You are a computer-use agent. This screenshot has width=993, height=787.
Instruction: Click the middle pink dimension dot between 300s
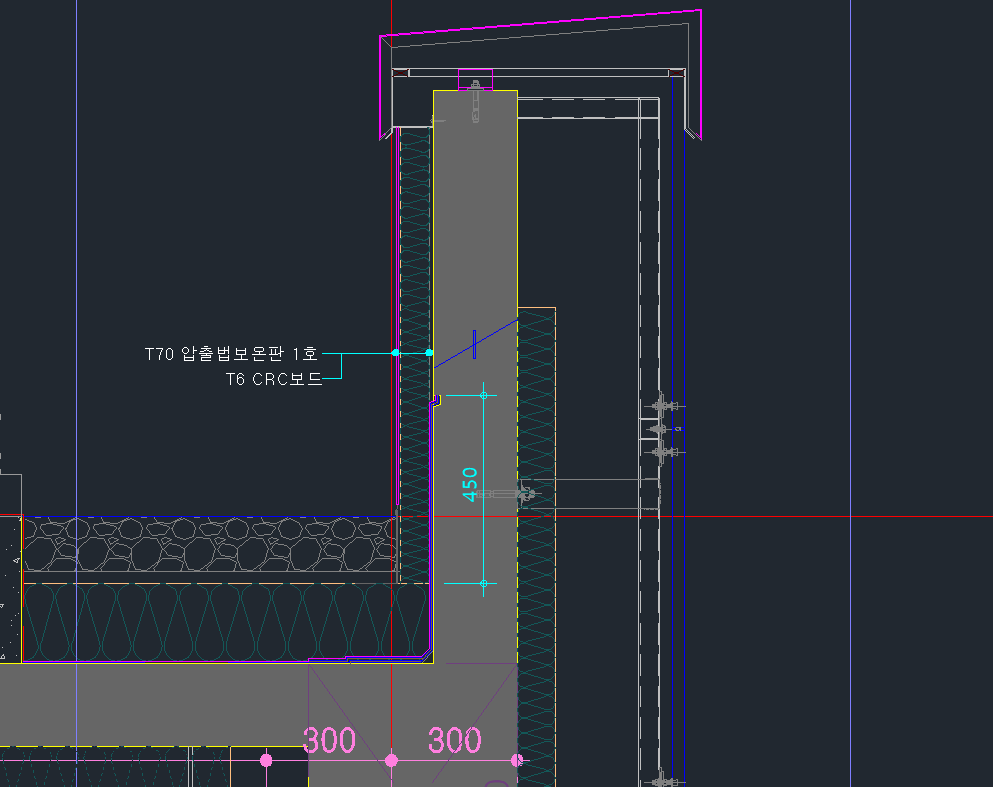point(391,761)
